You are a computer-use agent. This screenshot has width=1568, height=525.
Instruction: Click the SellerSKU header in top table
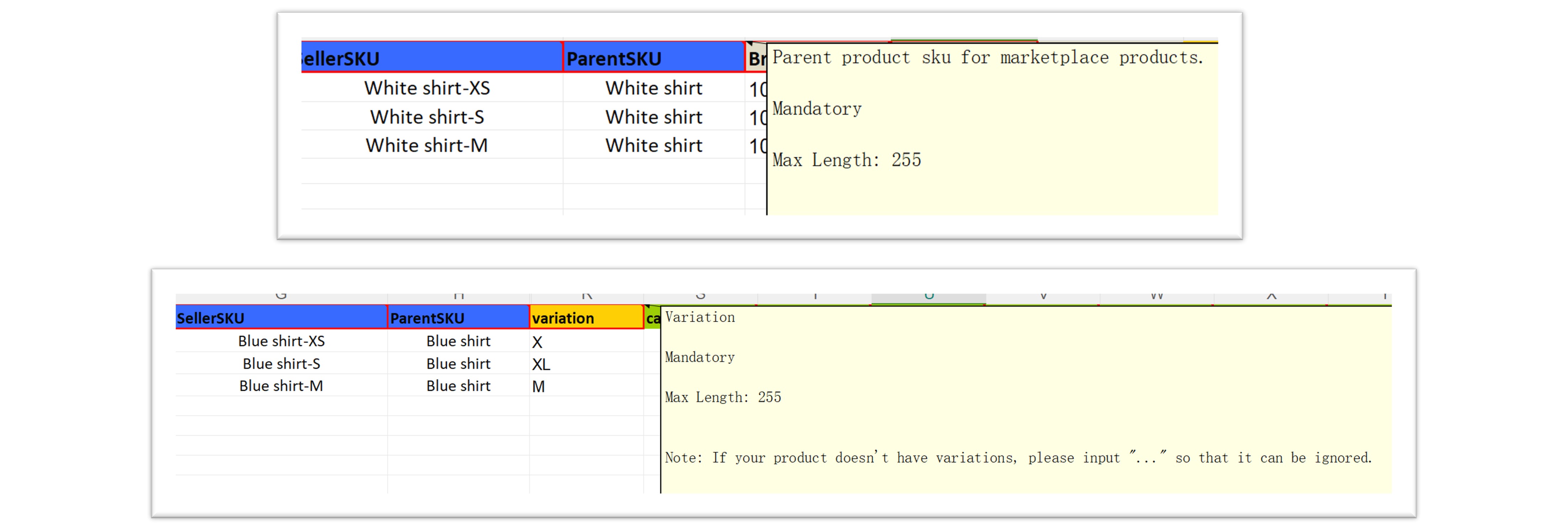coord(432,58)
